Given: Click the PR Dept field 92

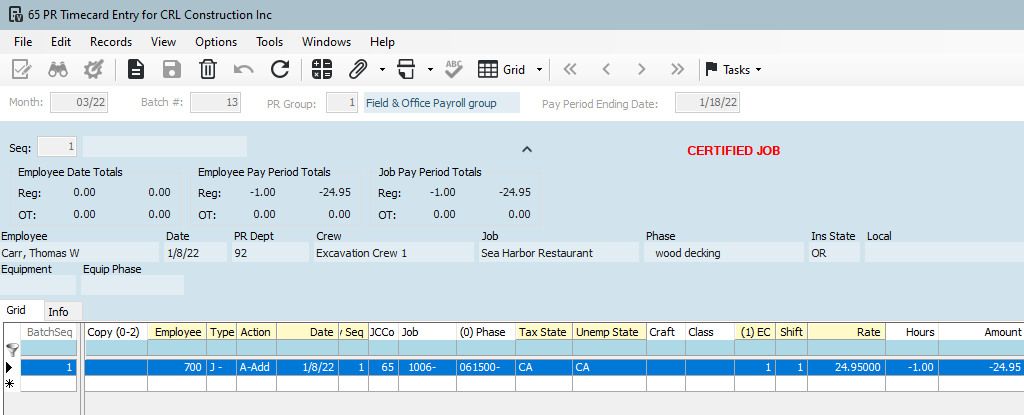Looking at the screenshot, I should (x=270, y=253).
